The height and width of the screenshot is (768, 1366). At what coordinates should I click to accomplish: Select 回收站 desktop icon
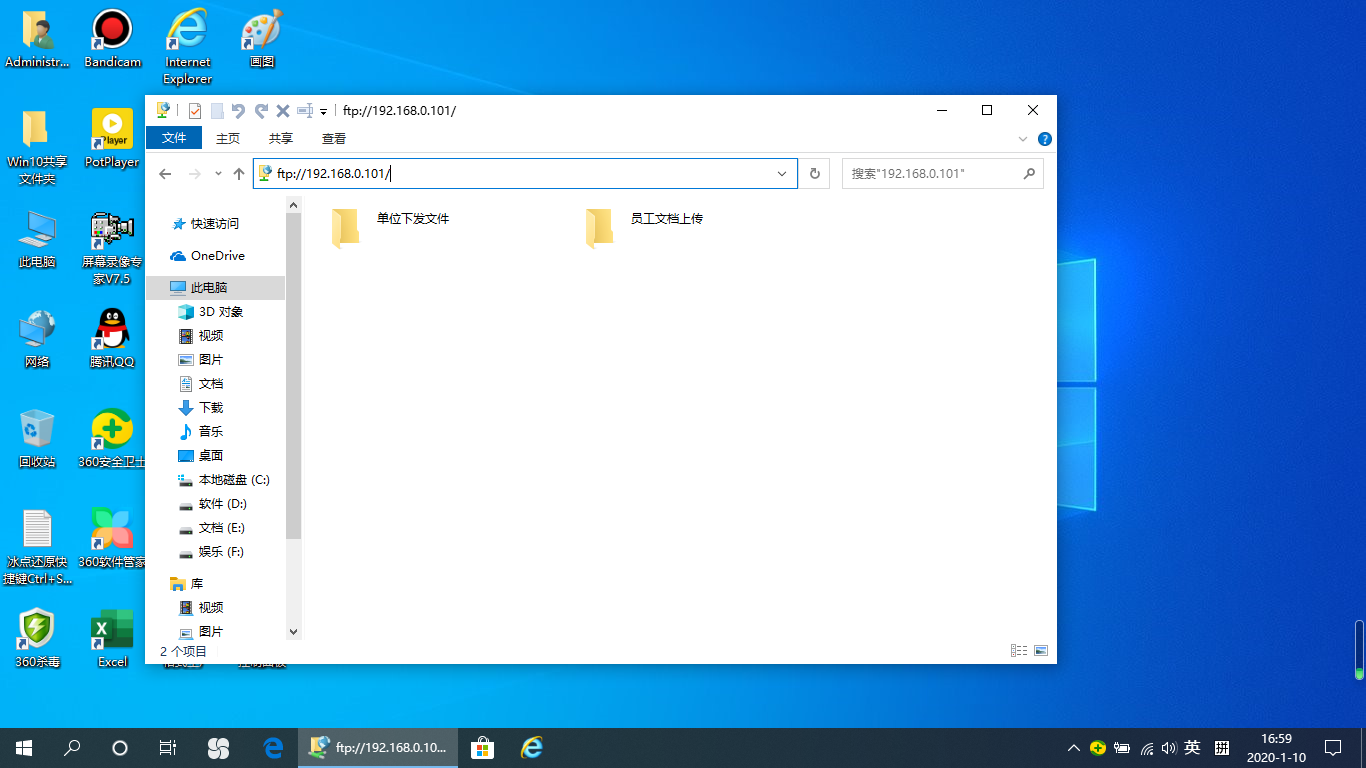coord(37,439)
